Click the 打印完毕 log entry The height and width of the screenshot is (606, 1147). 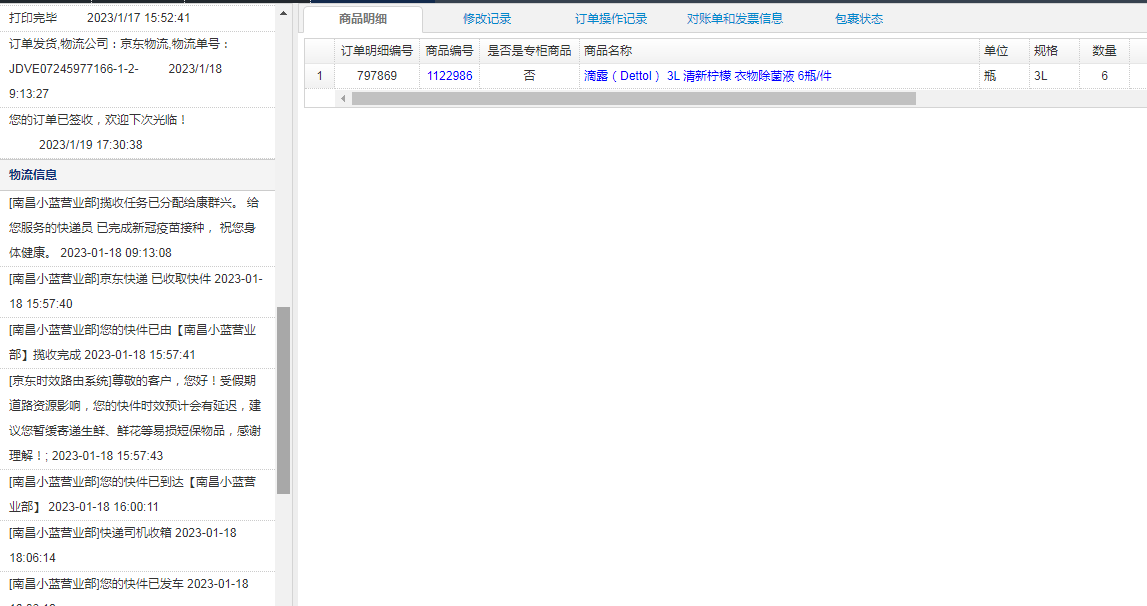coord(138,18)
